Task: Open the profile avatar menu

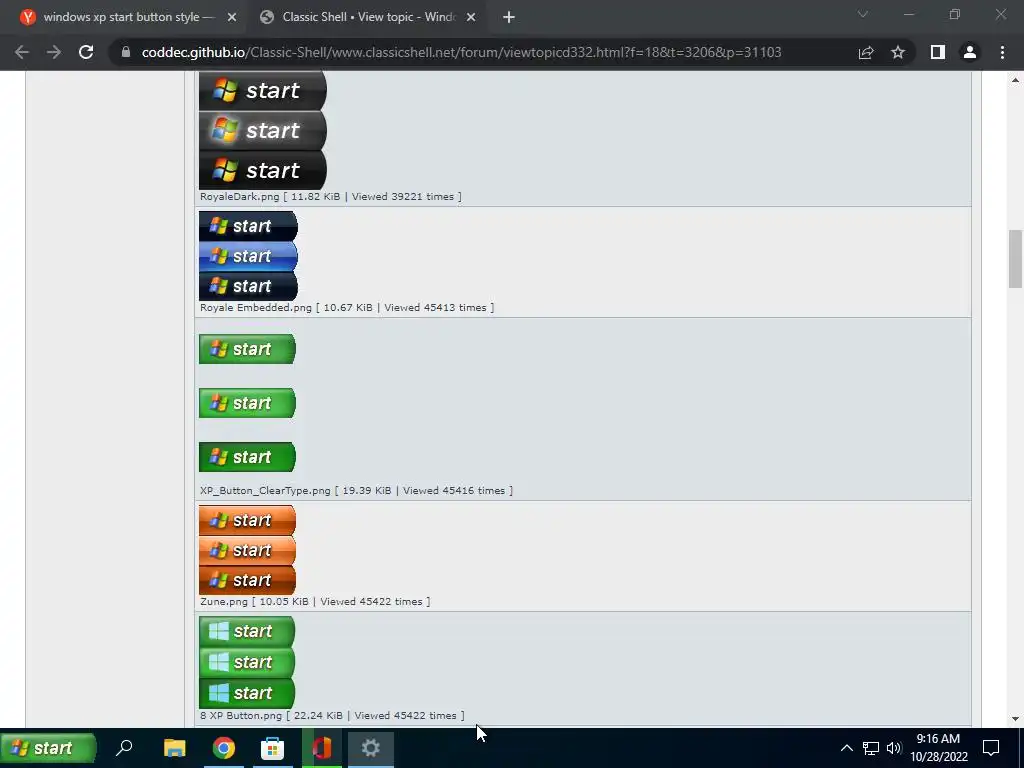Action: pos(970,52)
